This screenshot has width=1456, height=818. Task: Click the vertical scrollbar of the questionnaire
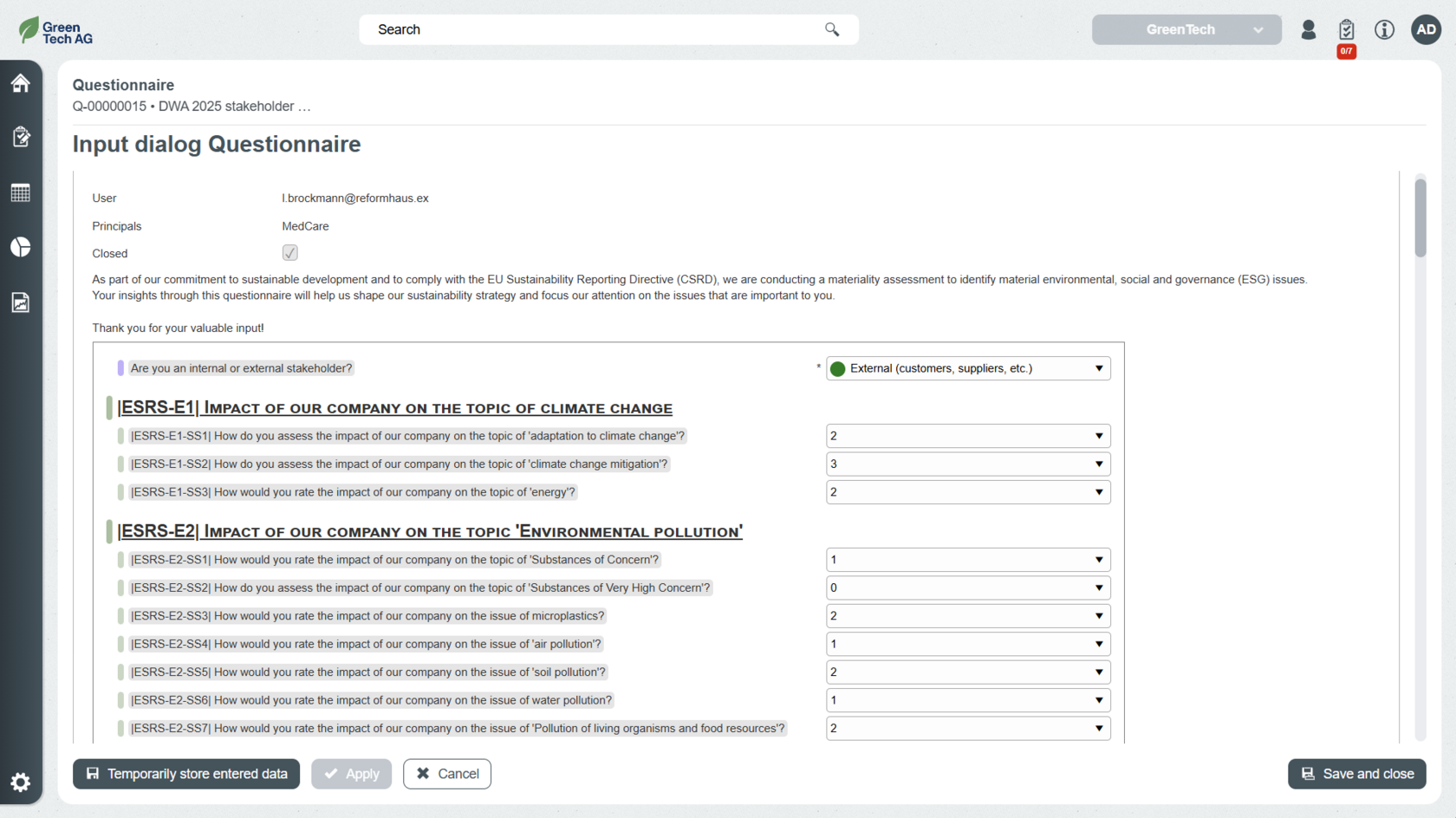click(1420, 218)
